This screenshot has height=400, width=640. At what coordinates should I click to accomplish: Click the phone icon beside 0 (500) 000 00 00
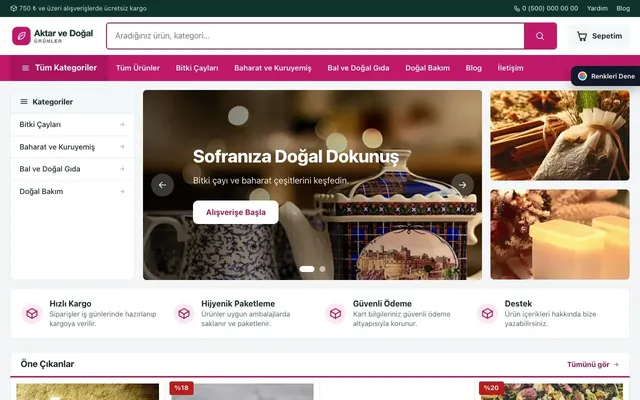pyautogui.click(x=517, y=8)
